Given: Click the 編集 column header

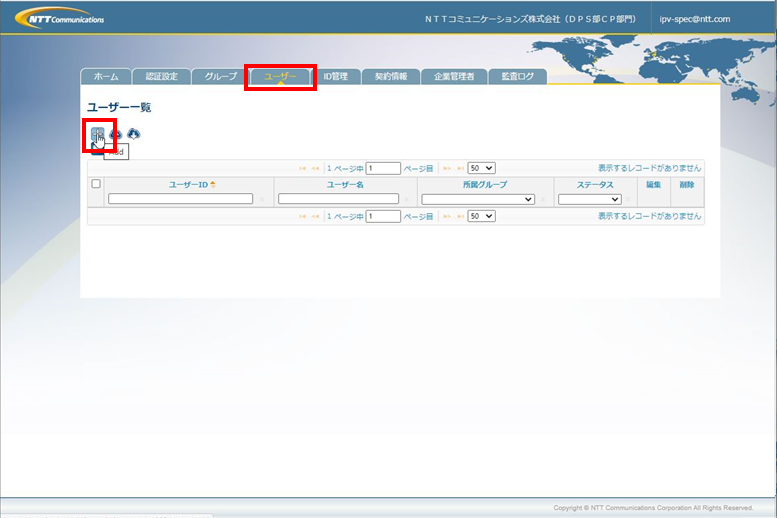Looking at the screenshot, I should (x=654, y=184).
